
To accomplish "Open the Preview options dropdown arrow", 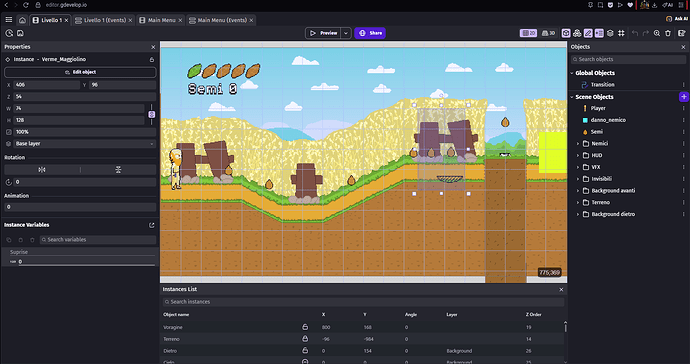I will [x=346, y=33].
